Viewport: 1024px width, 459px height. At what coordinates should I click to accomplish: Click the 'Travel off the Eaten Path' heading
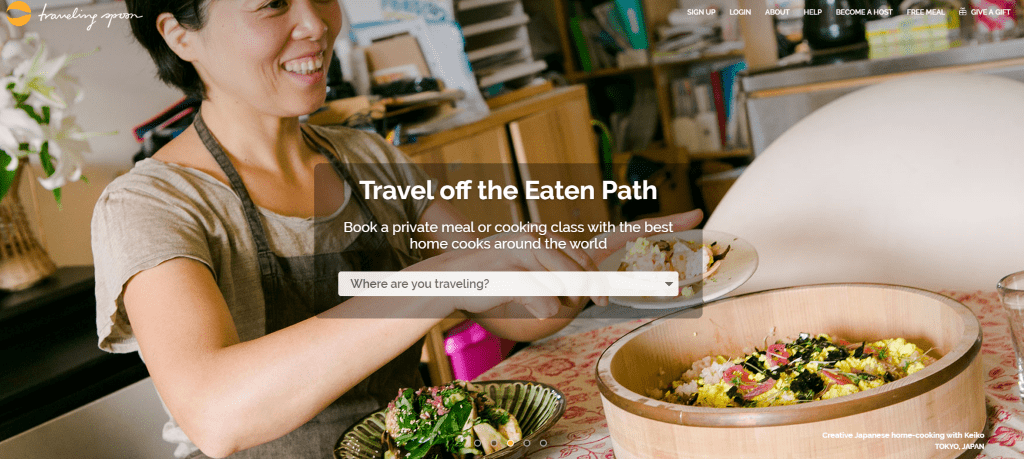[508, 190]
